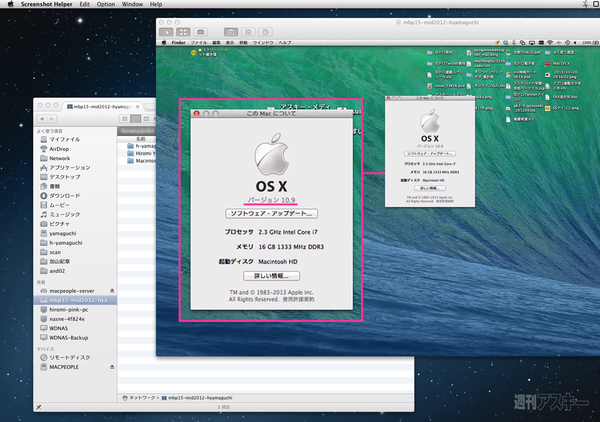Click ソフトウェア・アップデート in the enlarged About panel
The height and width of the screenshot is (422, 600).
point(271,213)
